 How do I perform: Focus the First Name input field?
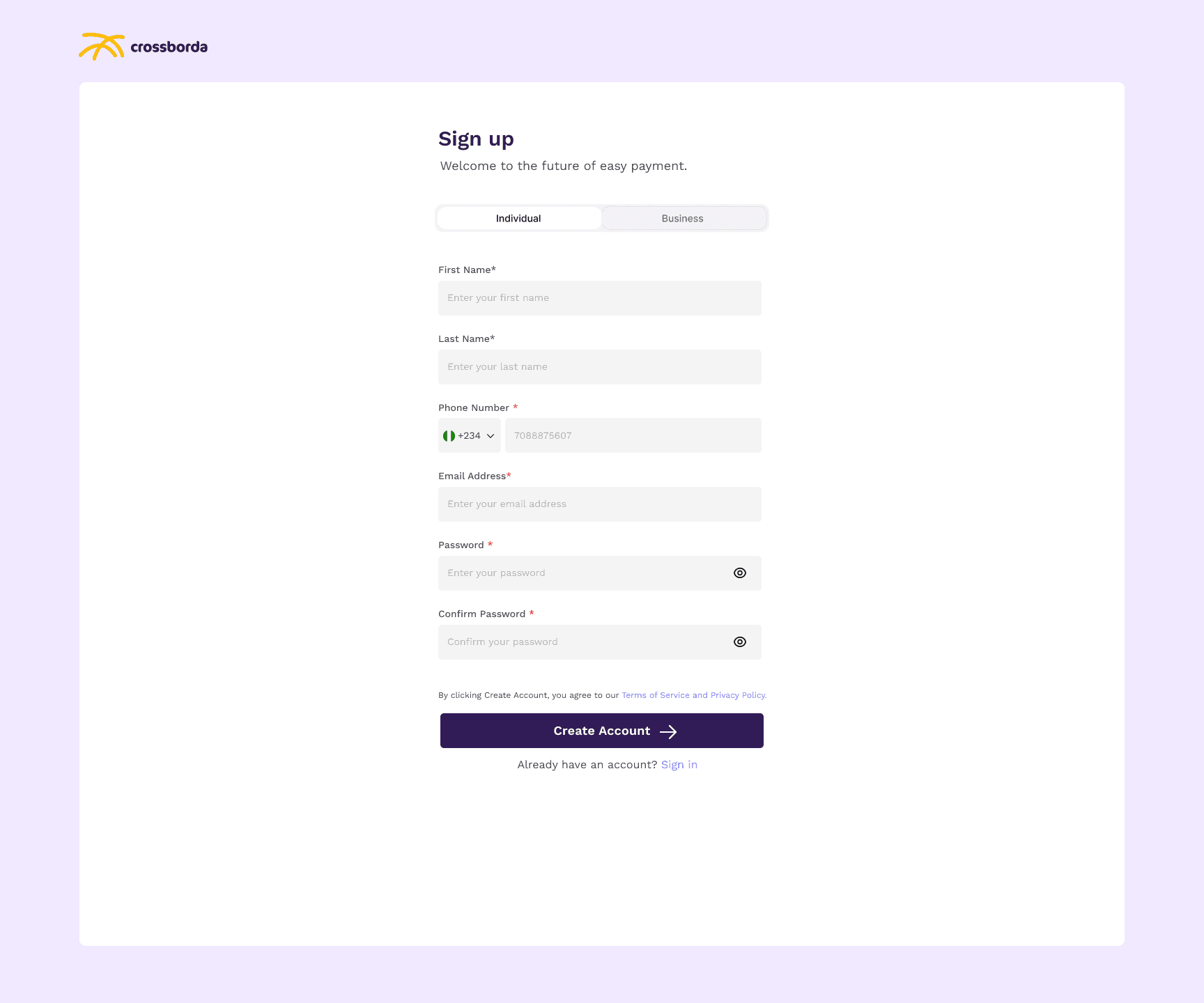point(600,298)
